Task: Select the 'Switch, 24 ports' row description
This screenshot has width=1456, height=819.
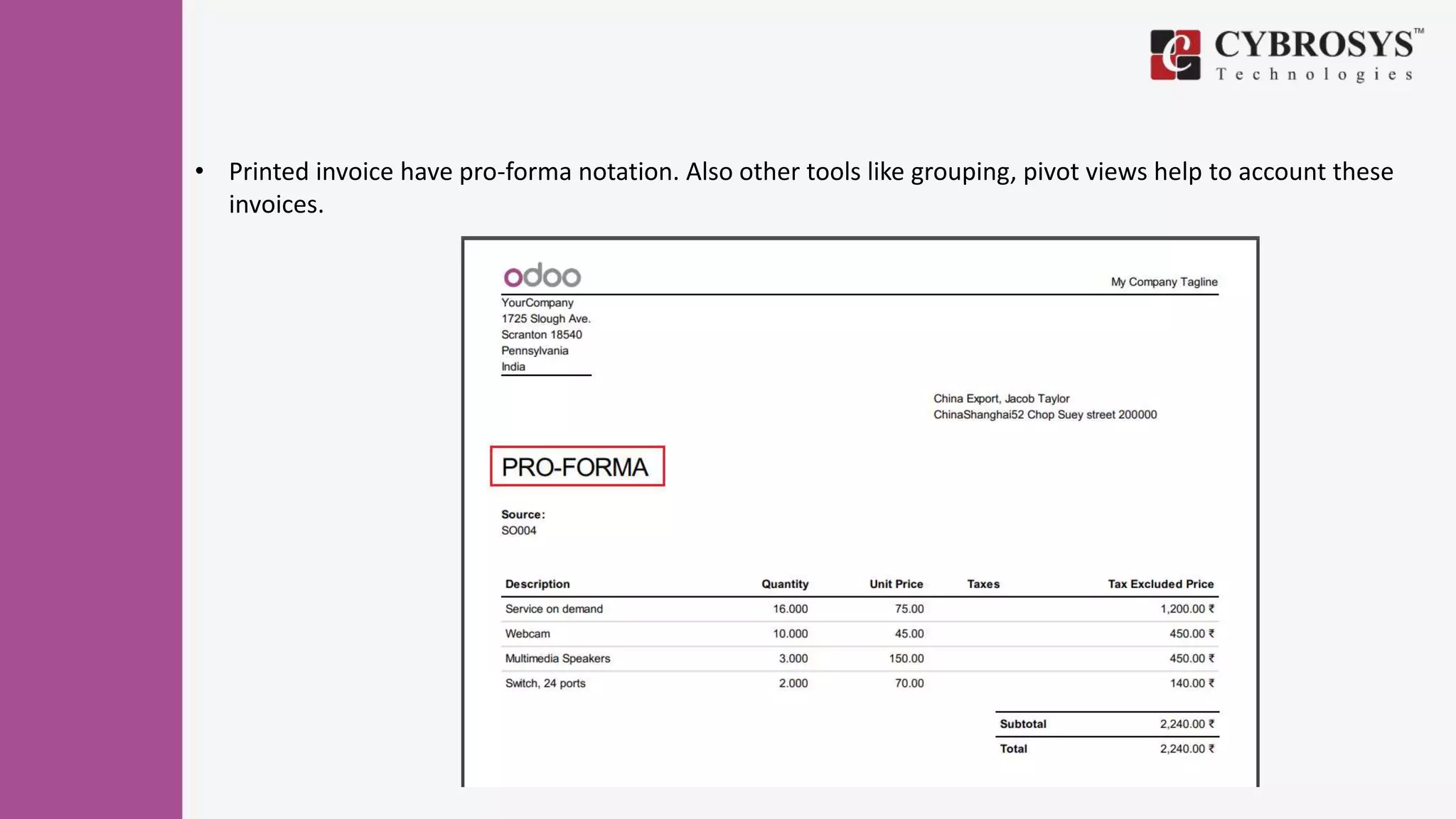Action: pos(545,683)
